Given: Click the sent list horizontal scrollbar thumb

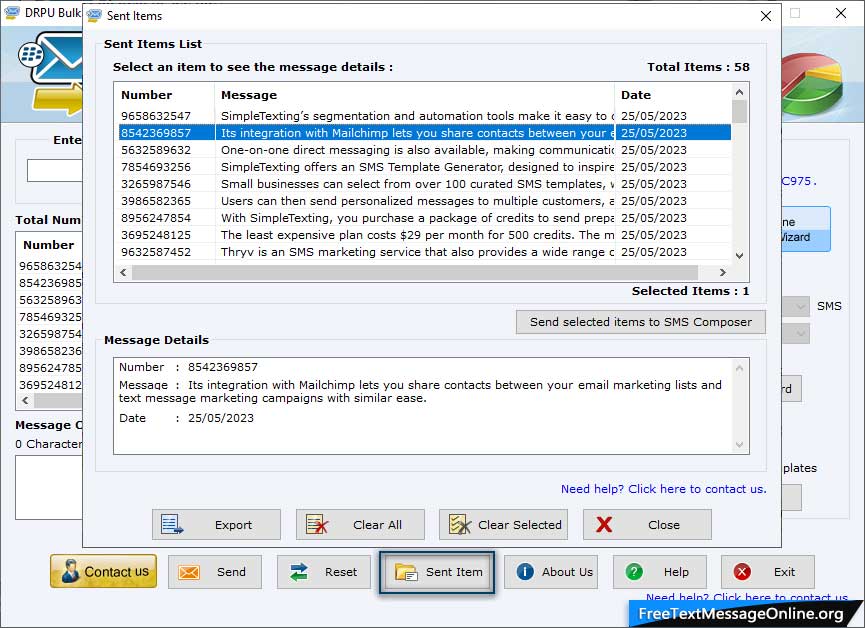Looking at the screenshot, I should click(x=415, y=272).
